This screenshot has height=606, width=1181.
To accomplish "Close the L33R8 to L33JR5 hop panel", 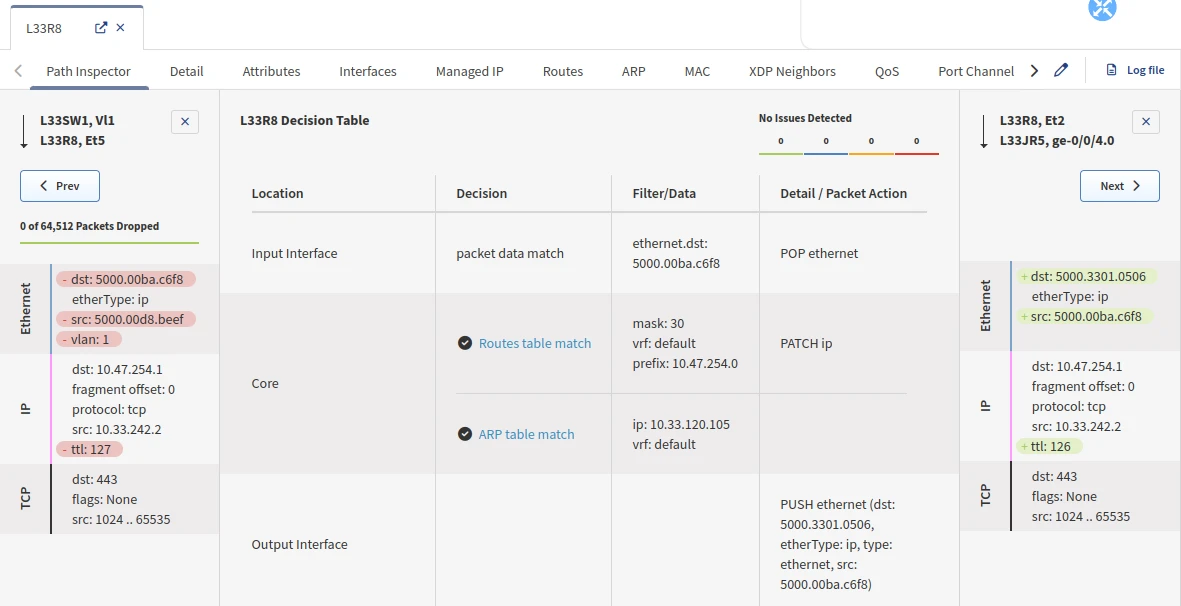I will 1145,122.
